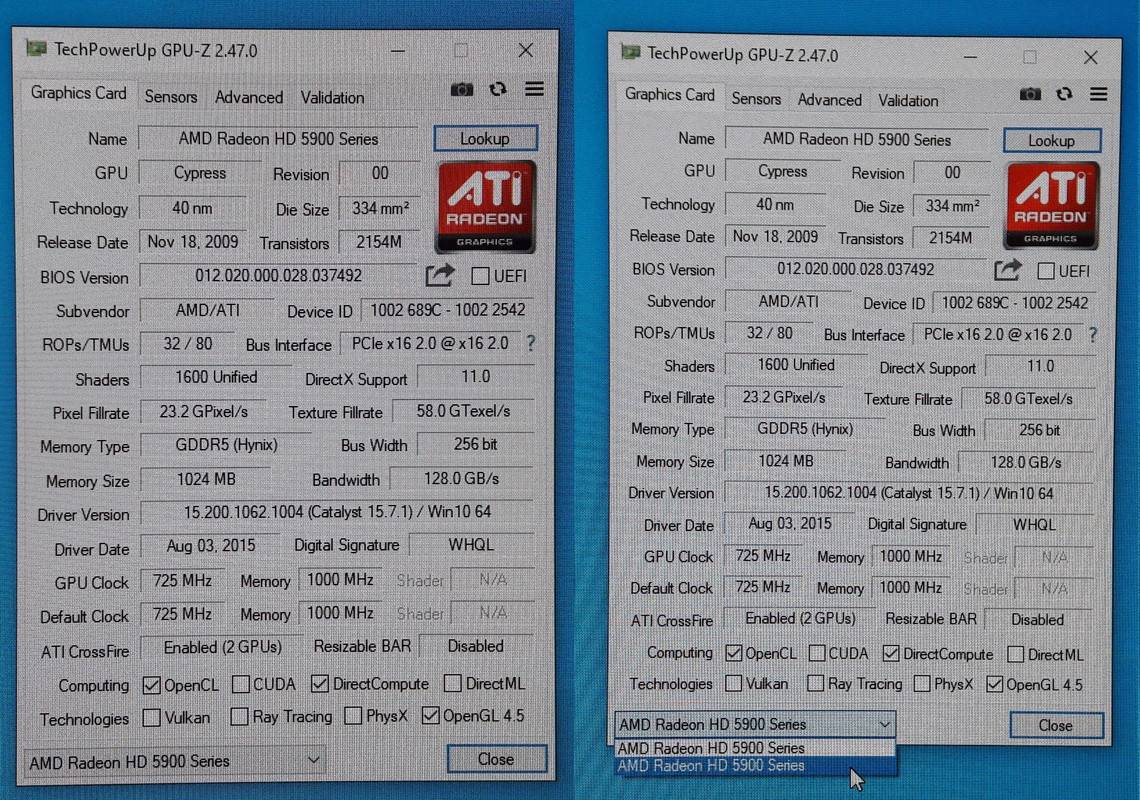Toggle the UEFI checkbox in left window
The width and height of the screenshot is (1140, 800).
480,276
